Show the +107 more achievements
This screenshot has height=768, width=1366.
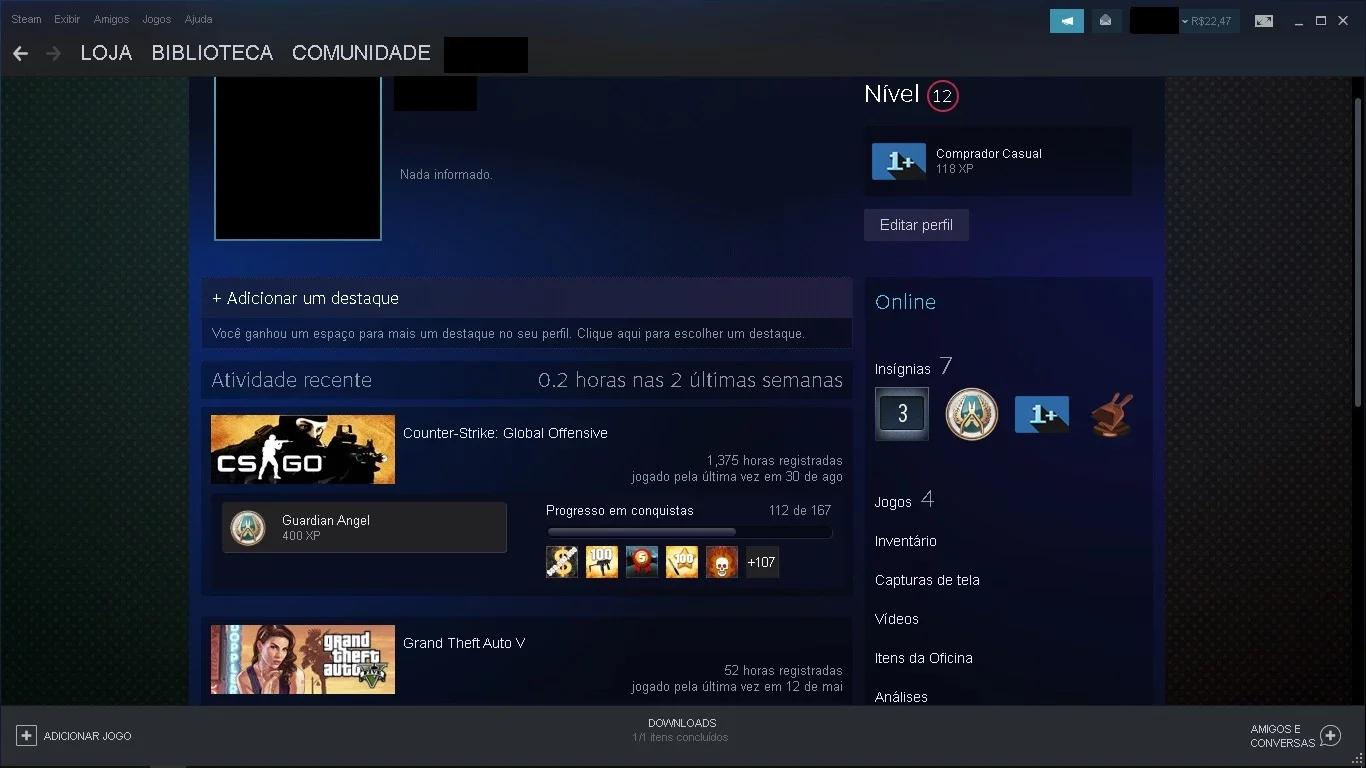click(x=762, y=562)
